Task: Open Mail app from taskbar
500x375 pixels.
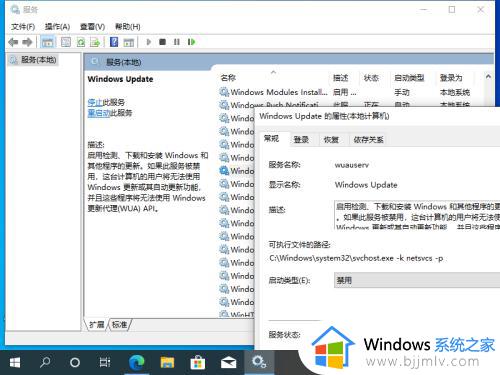Action: 229,362
